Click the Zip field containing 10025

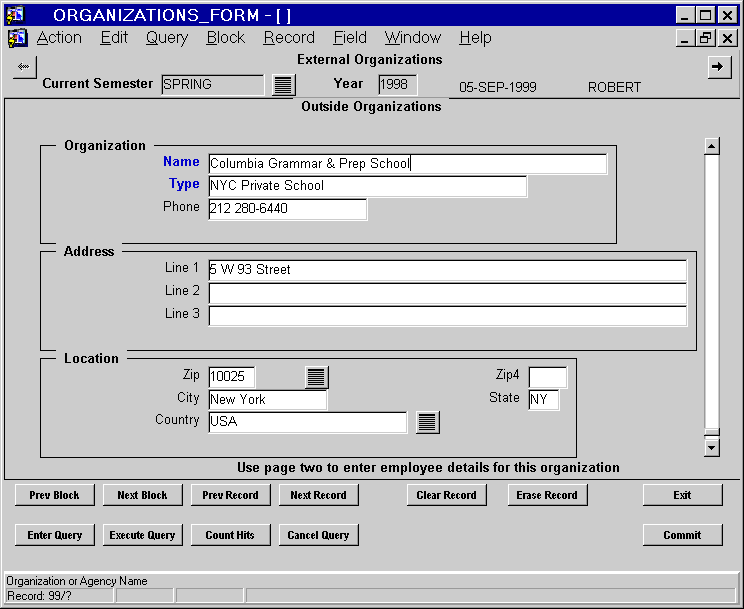pyautogui.click(x=232, y=377)
